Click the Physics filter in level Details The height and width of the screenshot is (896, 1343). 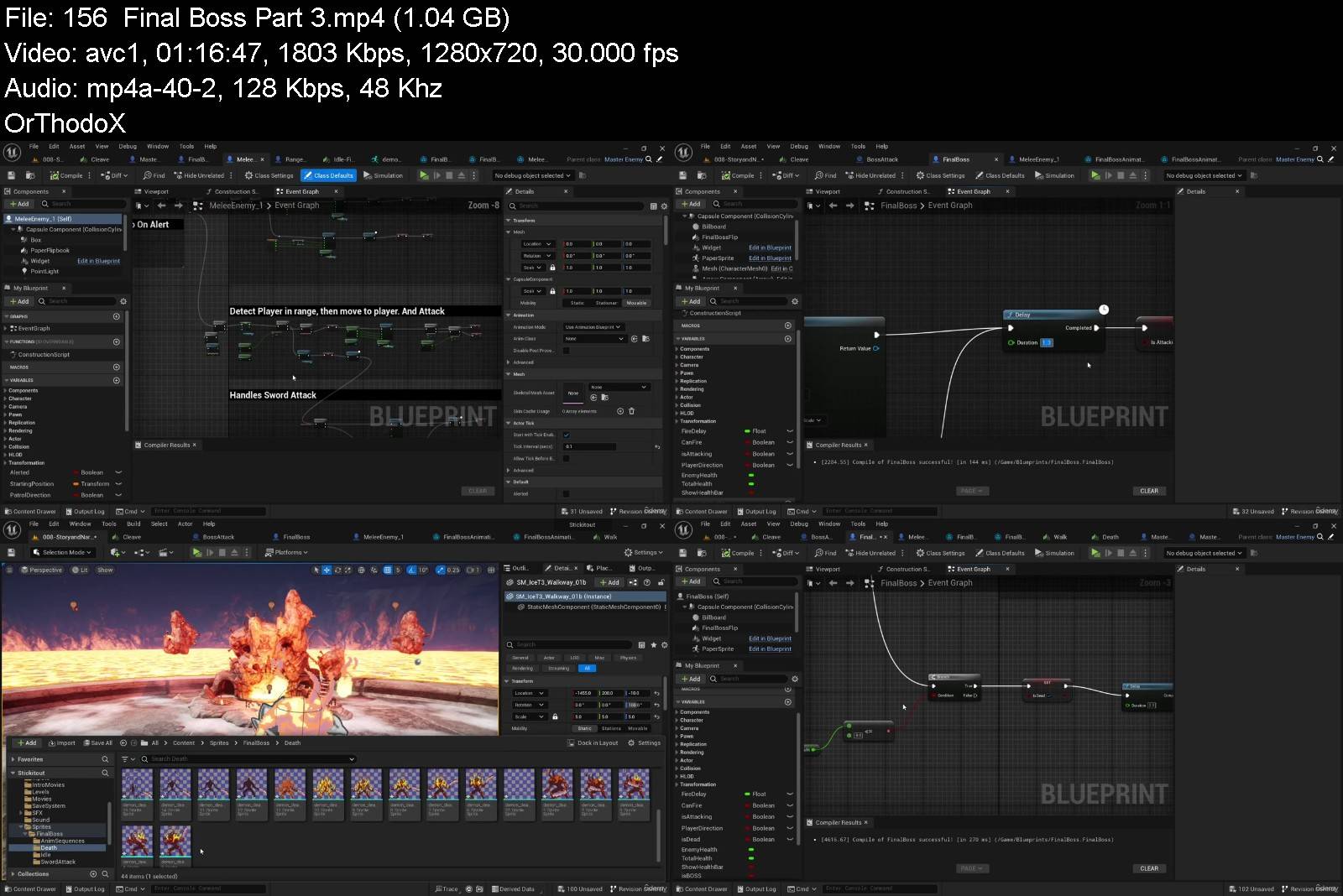(628, 658)
